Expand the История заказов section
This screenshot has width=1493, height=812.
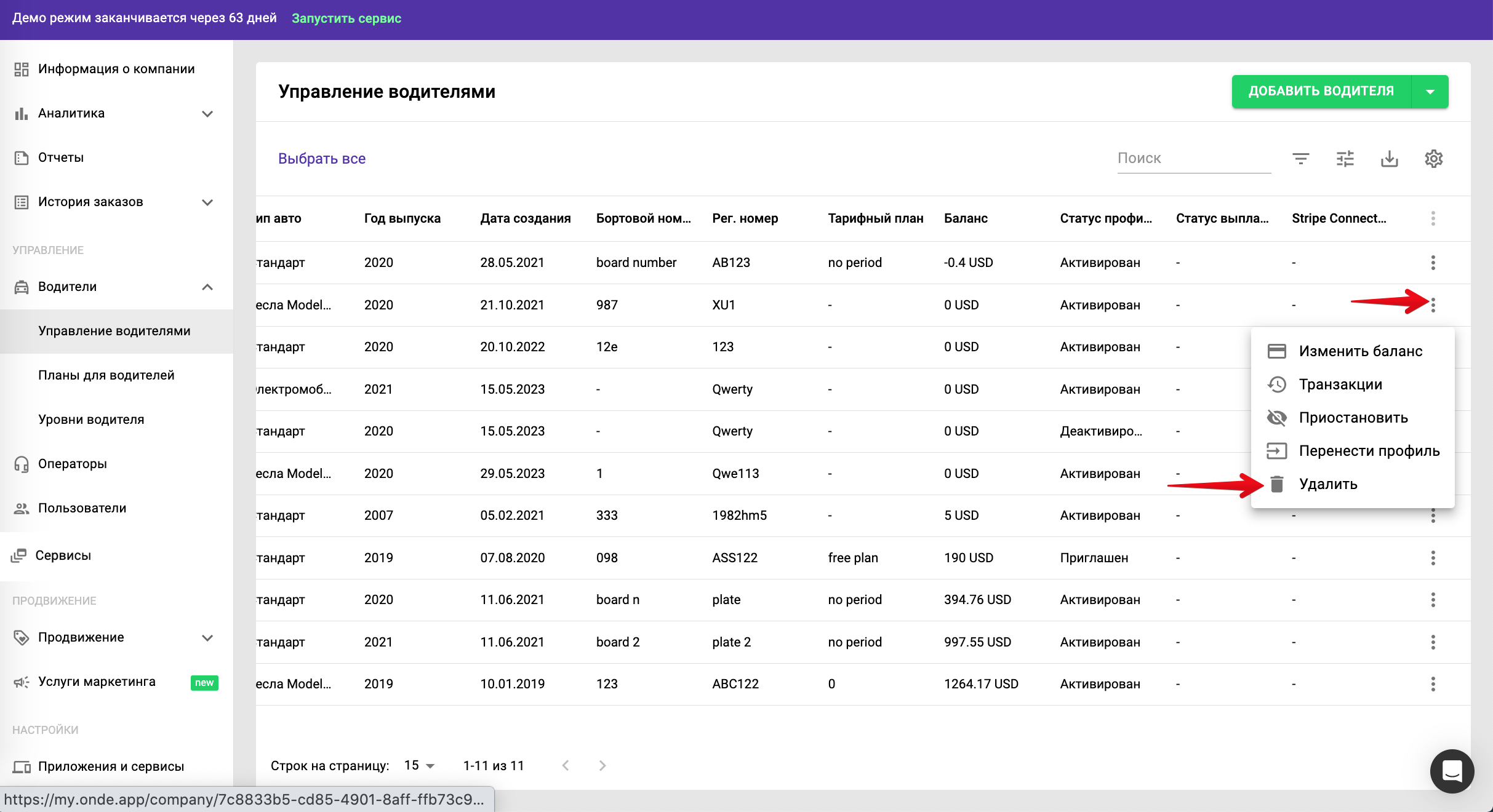tap(207, 202)
